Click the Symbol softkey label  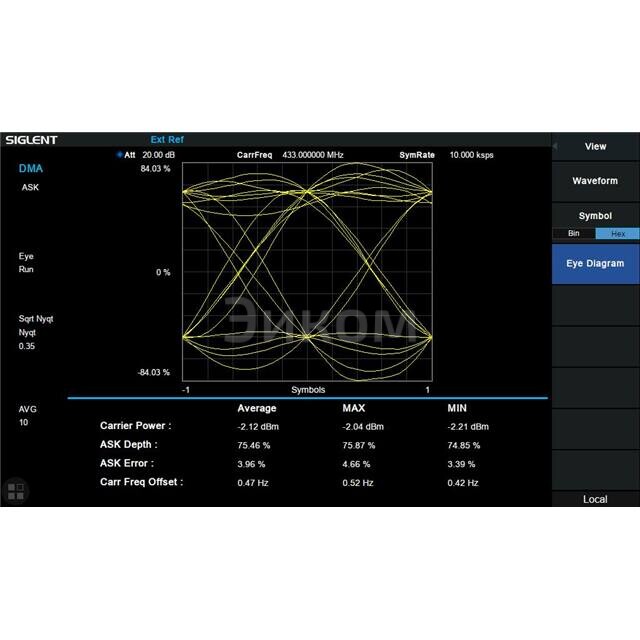click(595, 216)
